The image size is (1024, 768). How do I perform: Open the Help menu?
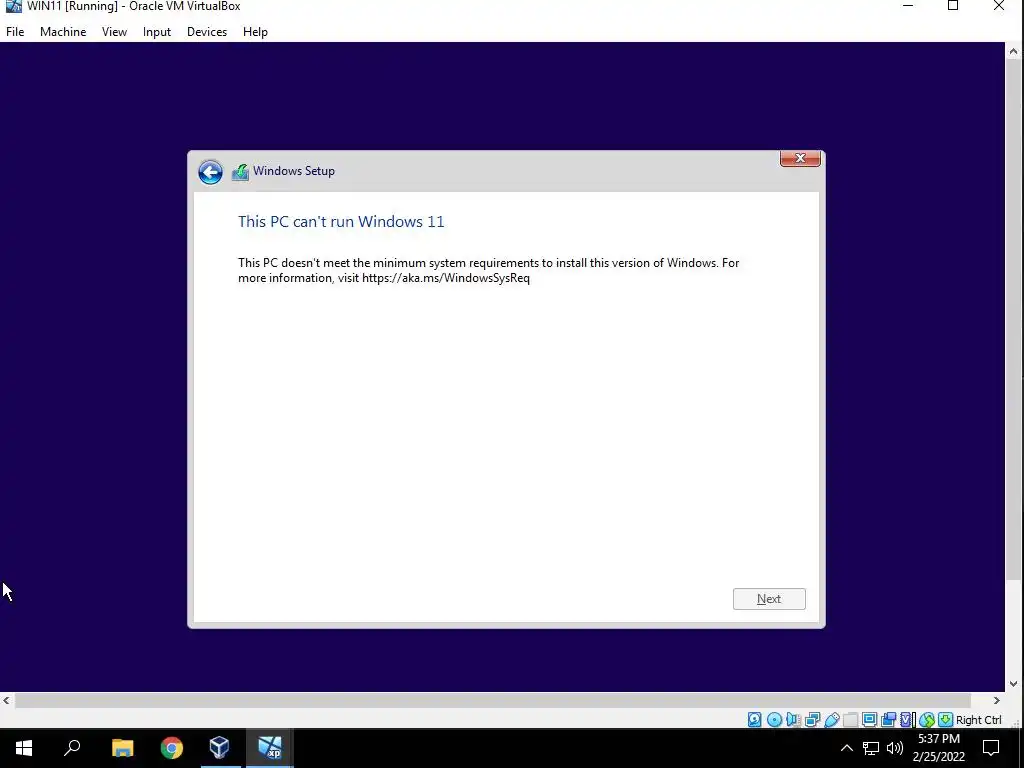click(255, 32)
